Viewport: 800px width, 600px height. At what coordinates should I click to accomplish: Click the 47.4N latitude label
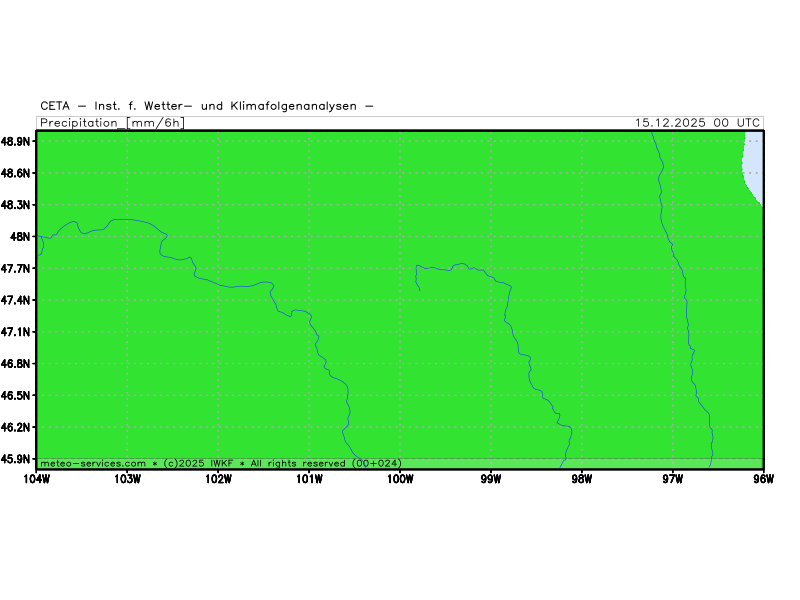click(17, 300)
